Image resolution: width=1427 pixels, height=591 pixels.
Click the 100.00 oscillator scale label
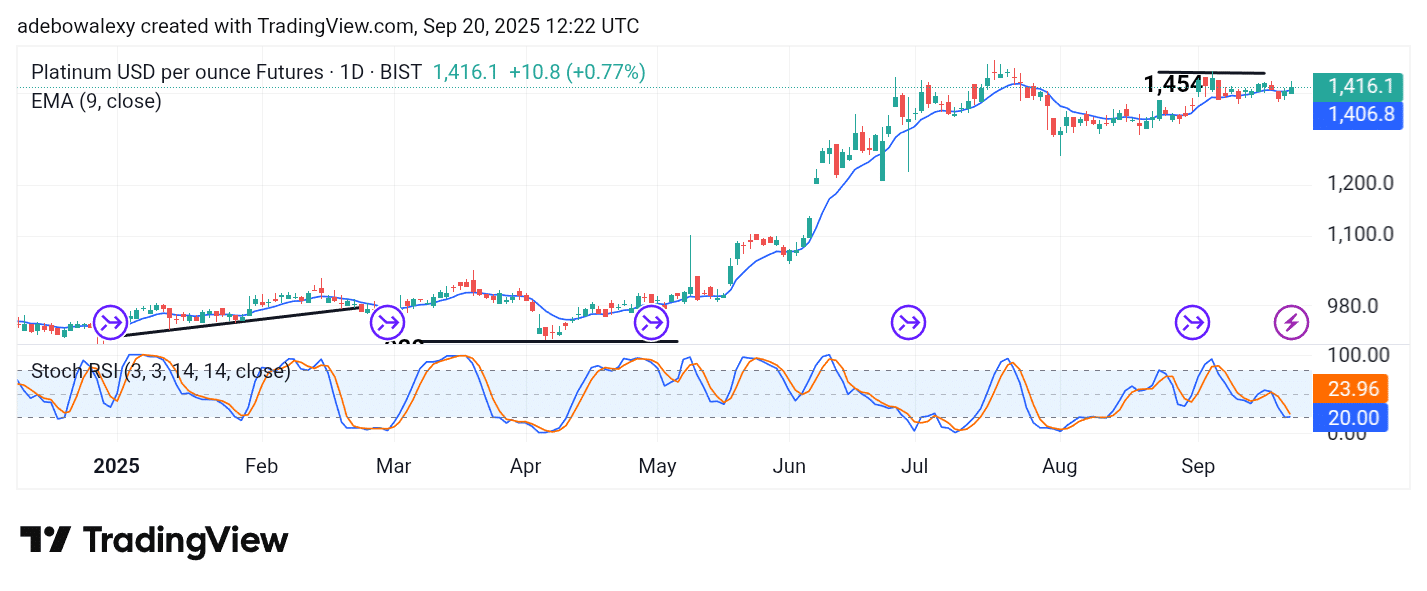1357,355
